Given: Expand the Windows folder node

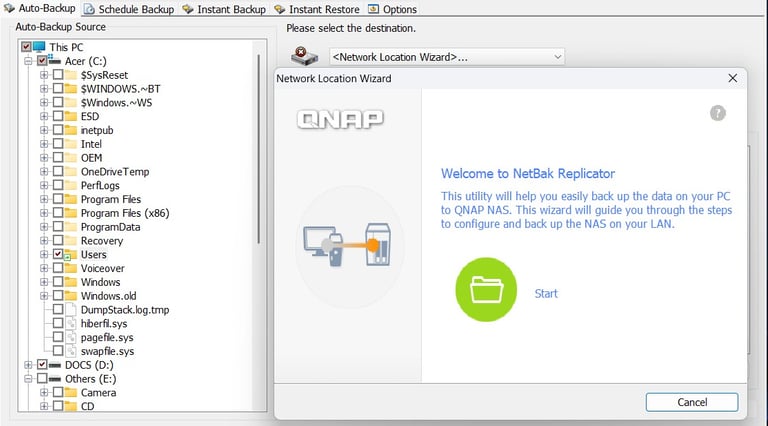Looking at the screenshot, I should pyautogui.click(x=44, y=282).
